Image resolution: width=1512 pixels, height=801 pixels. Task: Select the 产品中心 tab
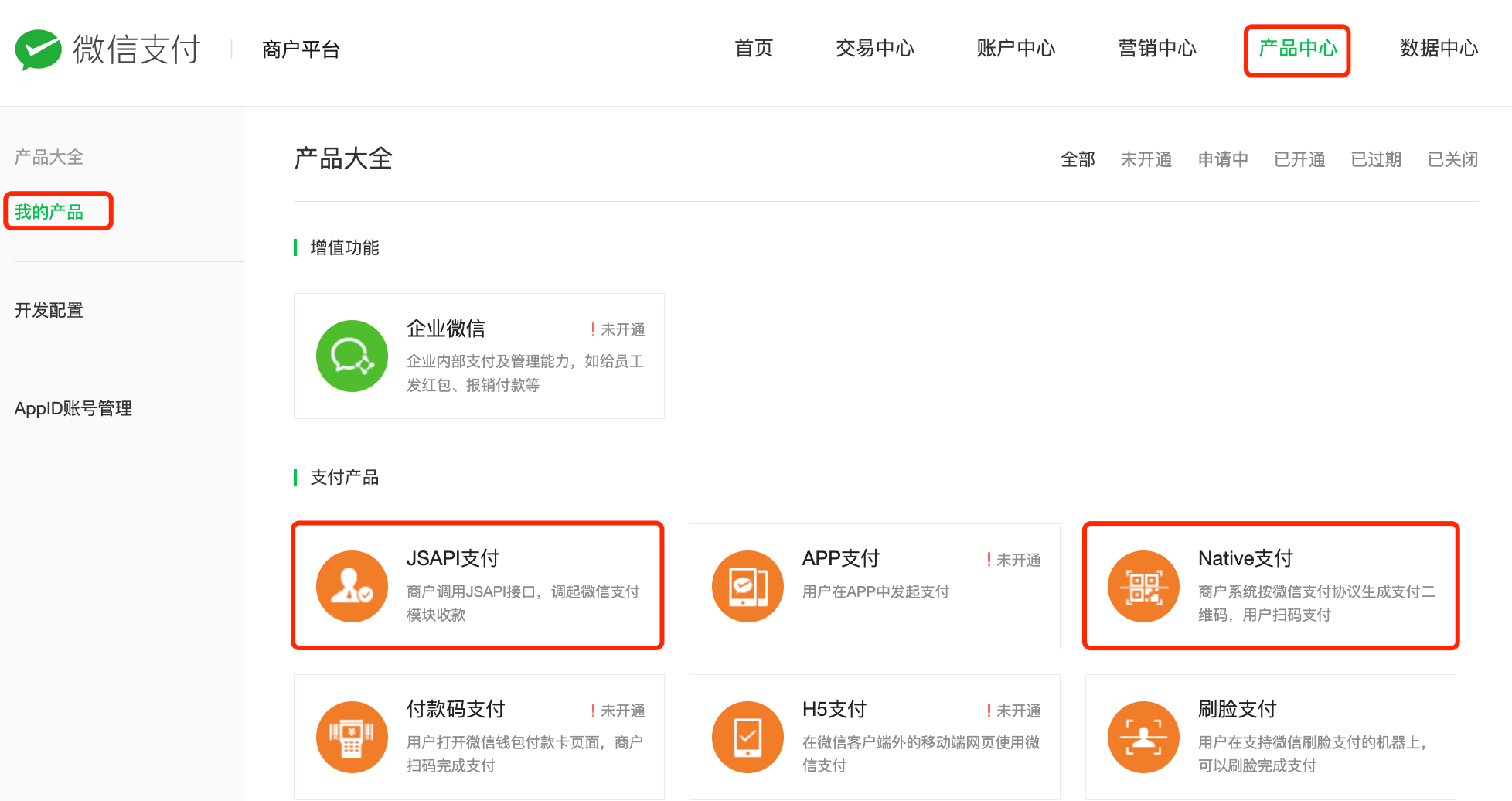(x=1298, y=49)
